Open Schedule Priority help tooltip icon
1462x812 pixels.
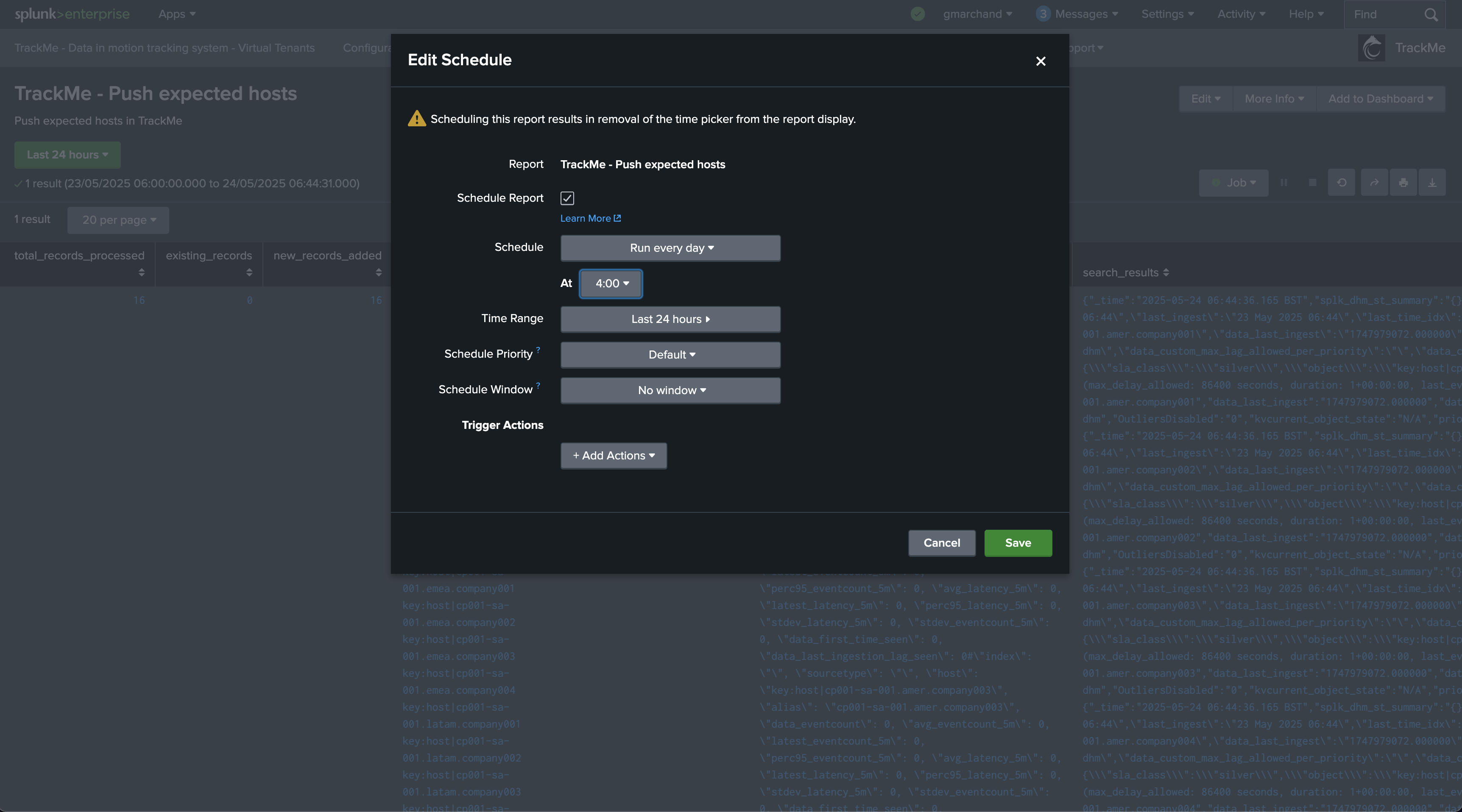(x=538, y=350)
